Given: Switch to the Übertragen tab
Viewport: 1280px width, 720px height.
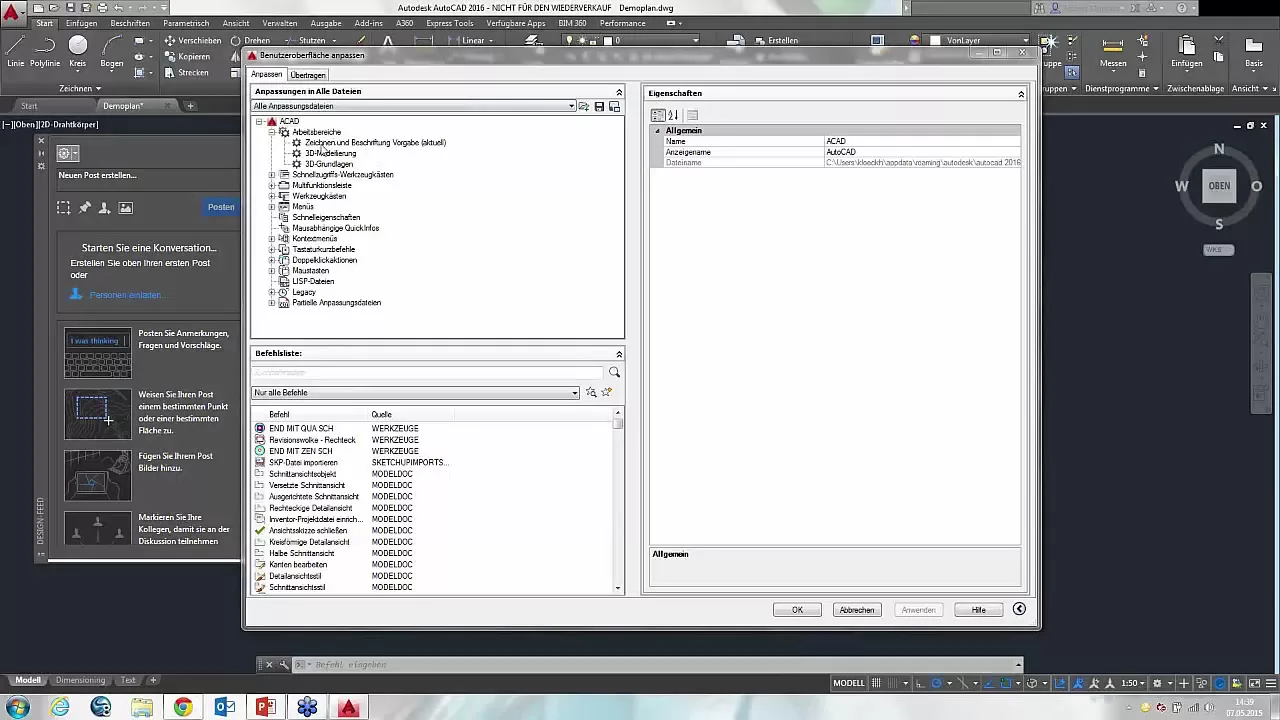Looking at the screenshot, I should 308,75.
